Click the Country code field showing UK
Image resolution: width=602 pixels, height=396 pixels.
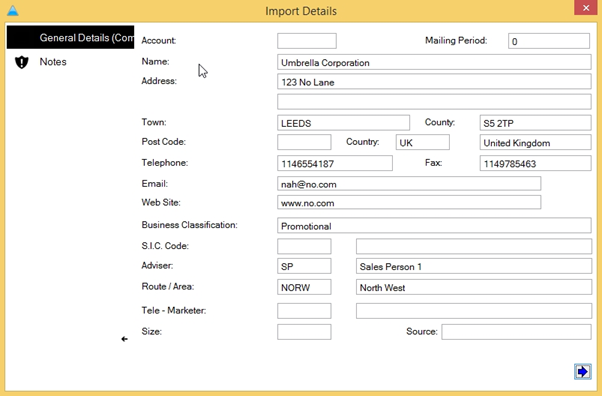point(422,142)
